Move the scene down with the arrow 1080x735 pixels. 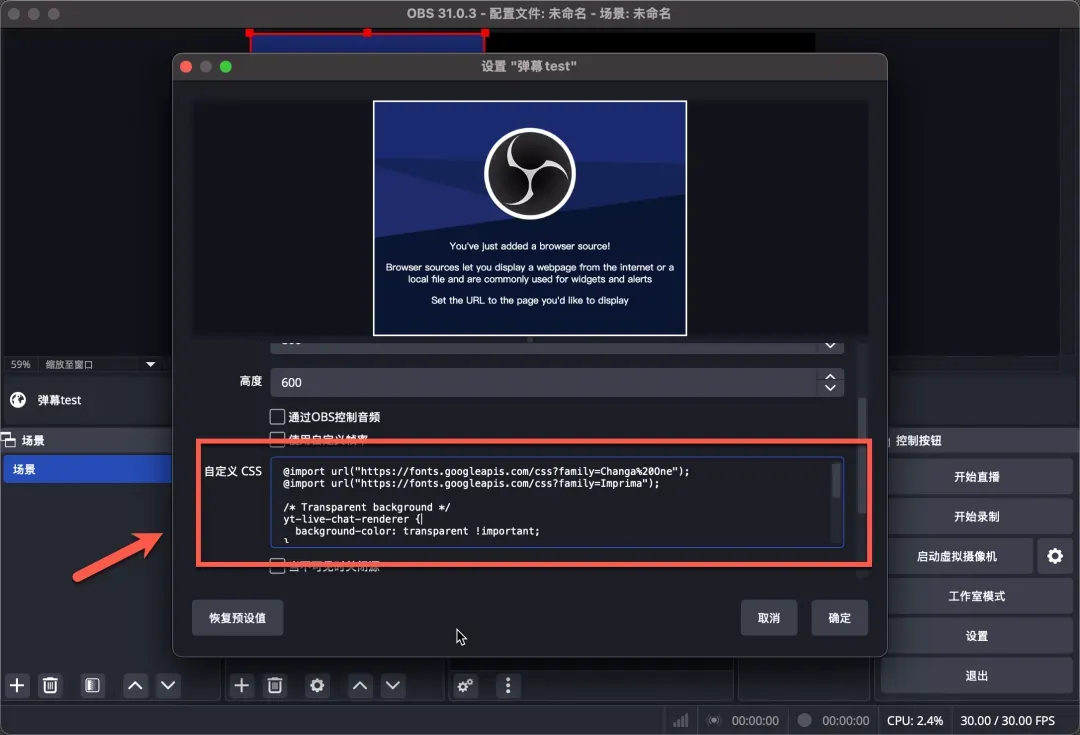(168, 685)
